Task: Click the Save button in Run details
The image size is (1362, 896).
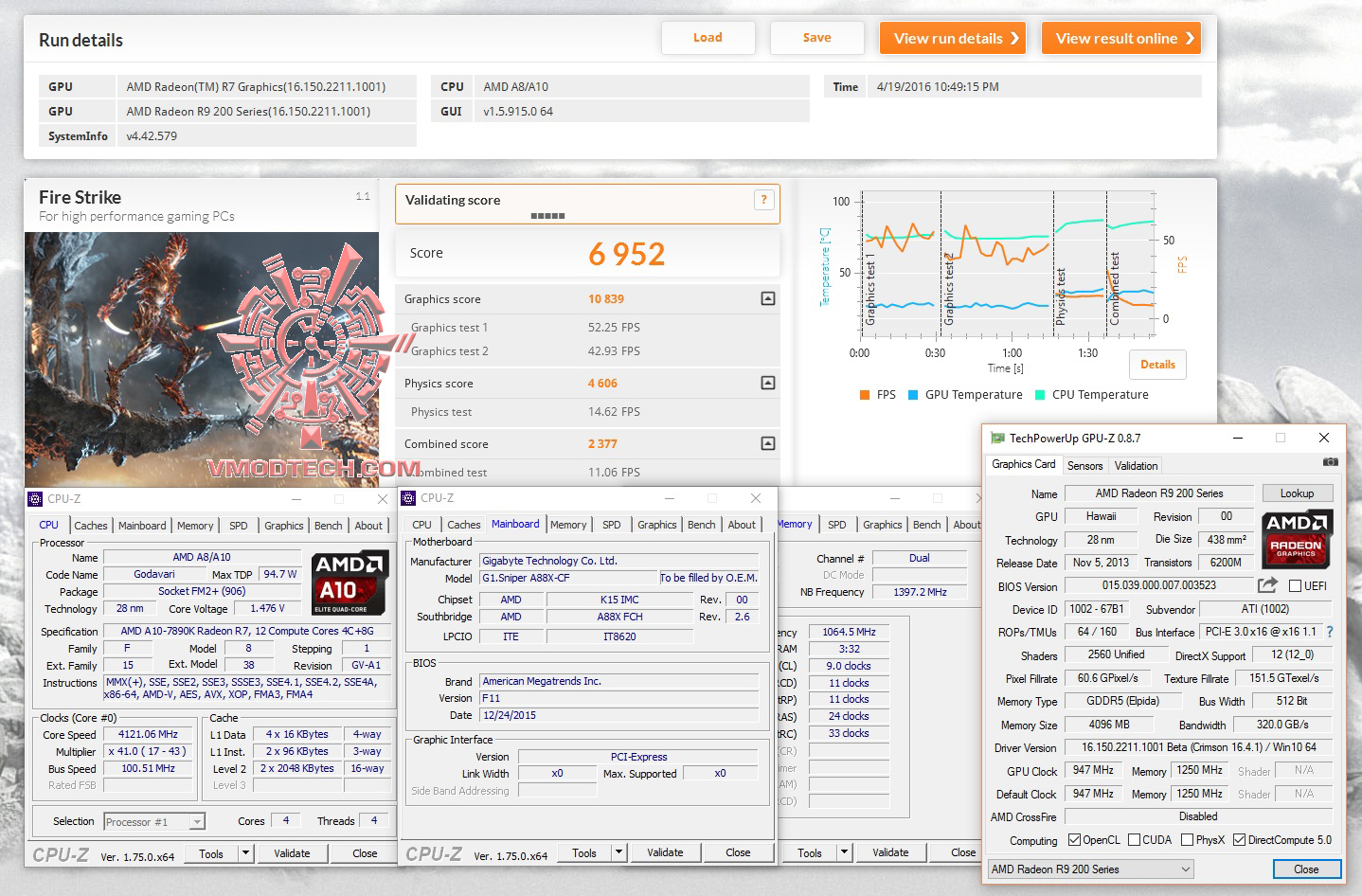Action: [x=817, y=38]
